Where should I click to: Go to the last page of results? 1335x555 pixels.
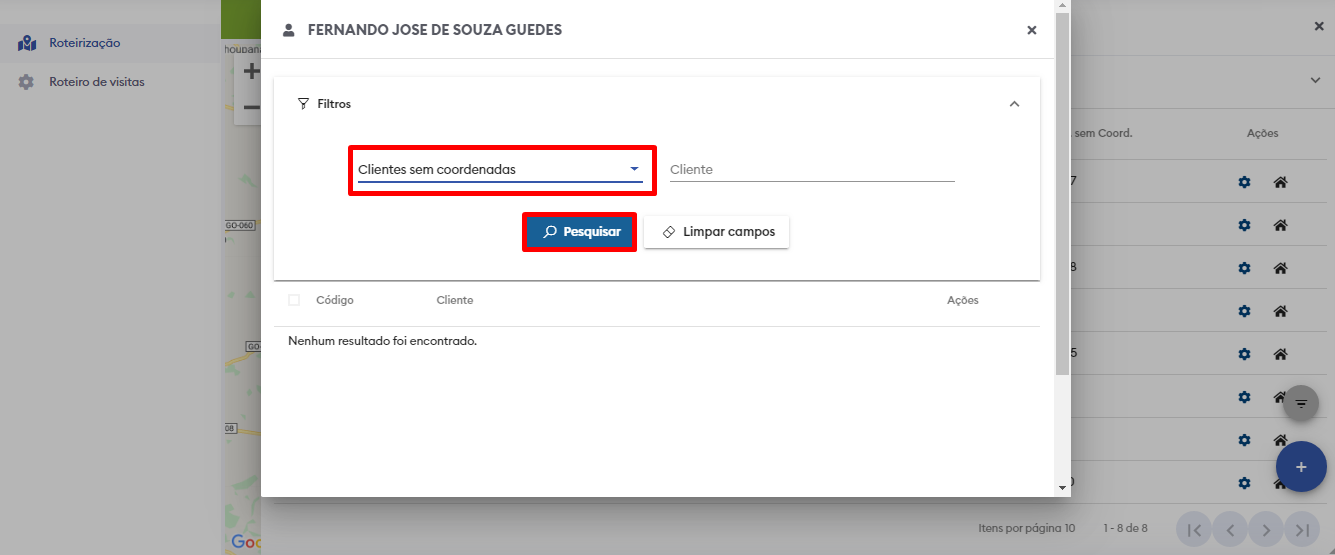1301,529
